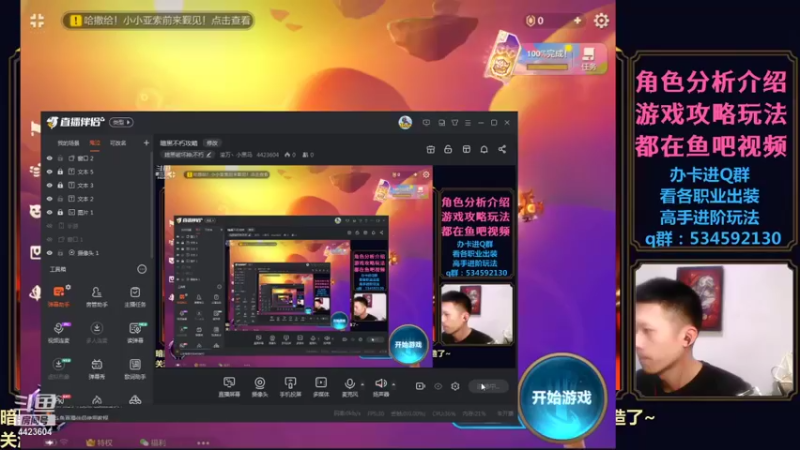This screenshot has height=450, width=800.
Task: Open the user avatar in the title bar
Action: pos(405,122)
